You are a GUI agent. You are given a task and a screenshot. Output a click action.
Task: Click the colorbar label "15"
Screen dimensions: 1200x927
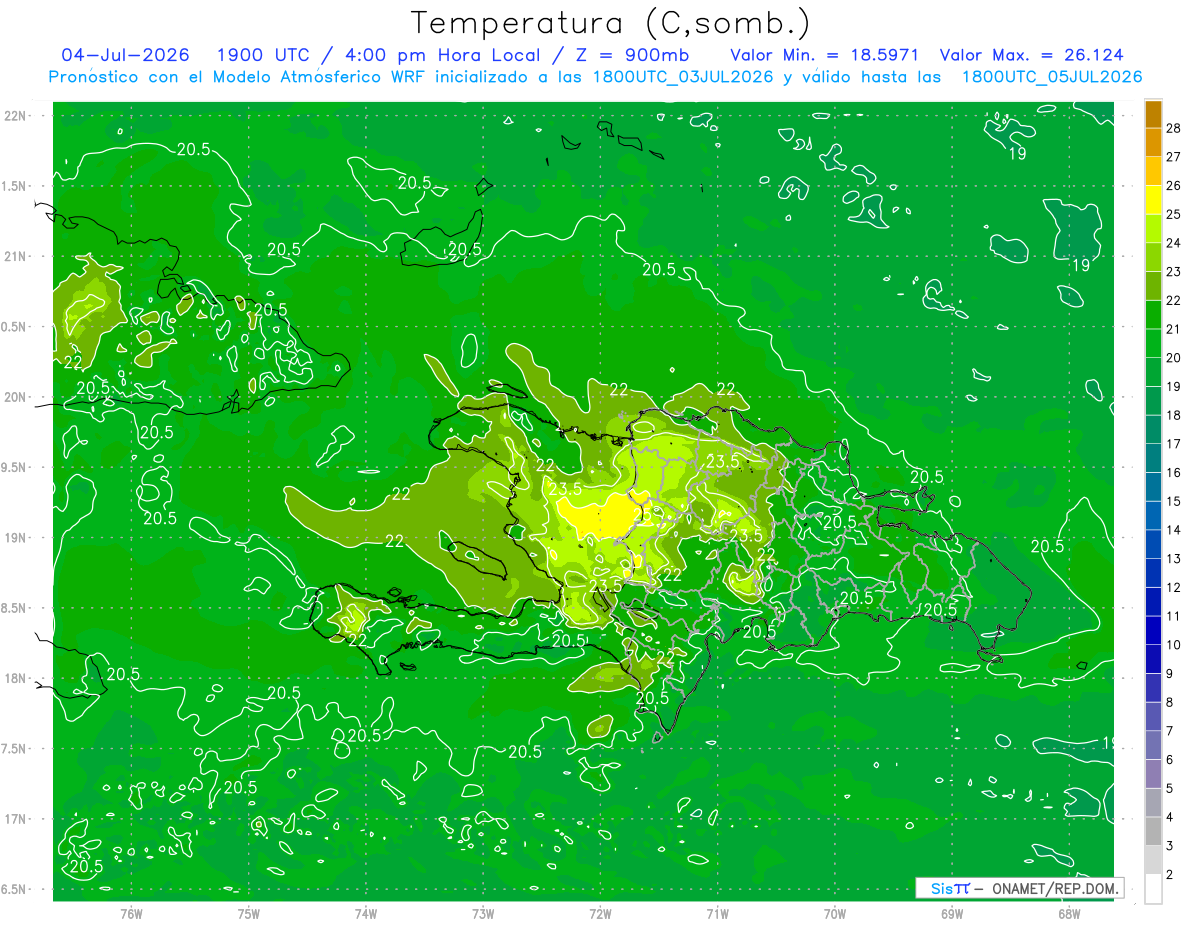click(1175, 501)
